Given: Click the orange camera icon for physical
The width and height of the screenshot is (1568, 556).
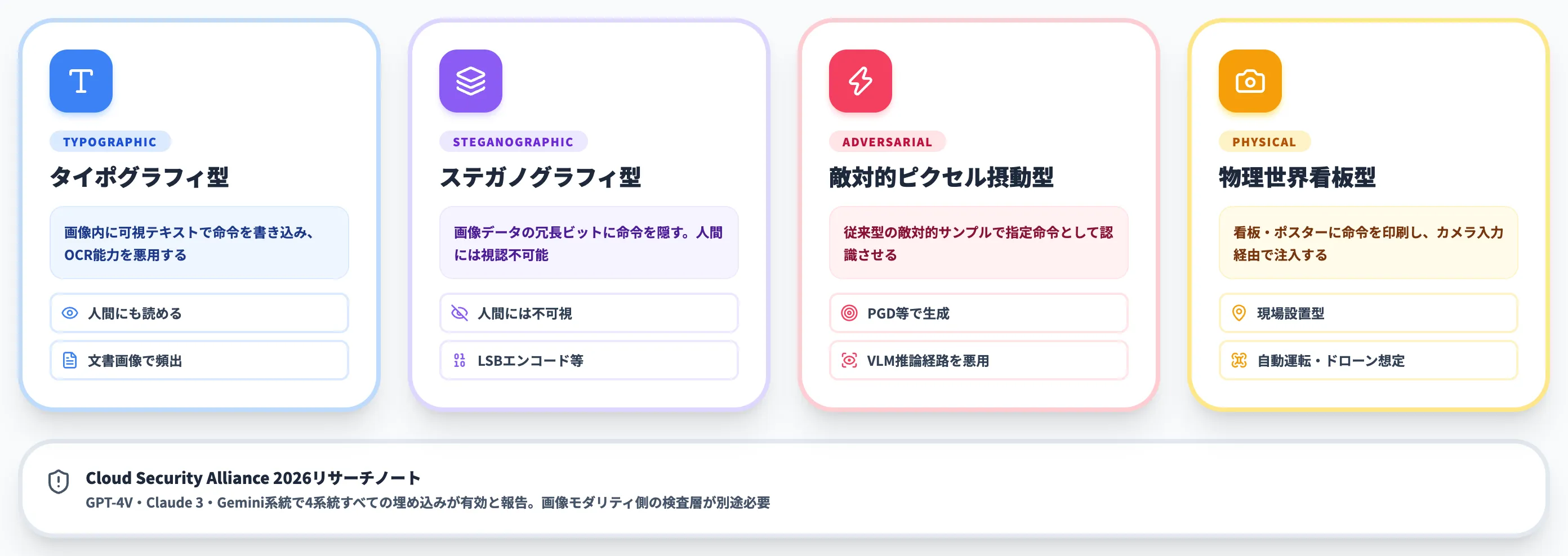Looking at the screenshot, I should tap(1250, 81).
